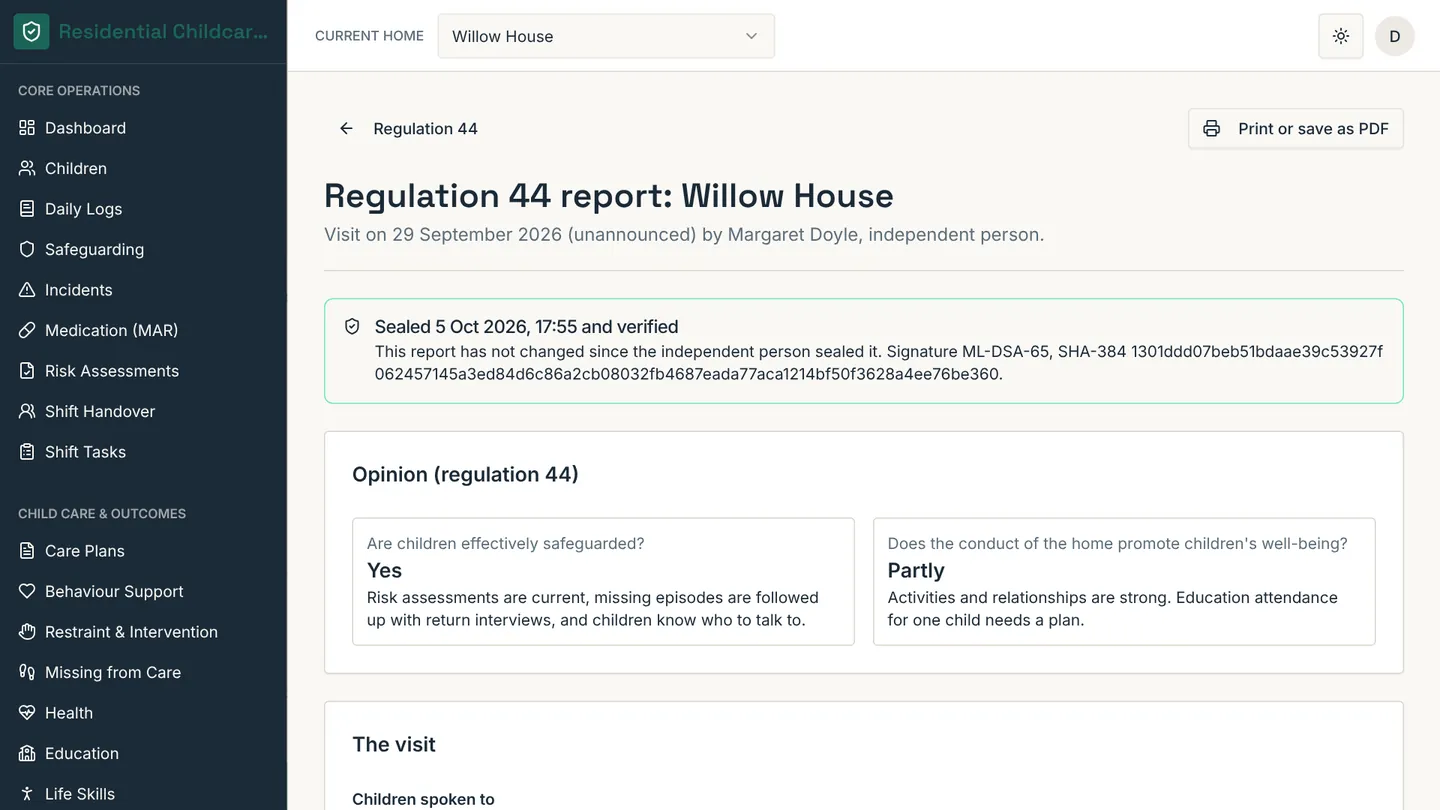This screenshot has height=810, width=1440.
Task: Click the Restraint & Intervention hand icon
Action: (27, 632)
